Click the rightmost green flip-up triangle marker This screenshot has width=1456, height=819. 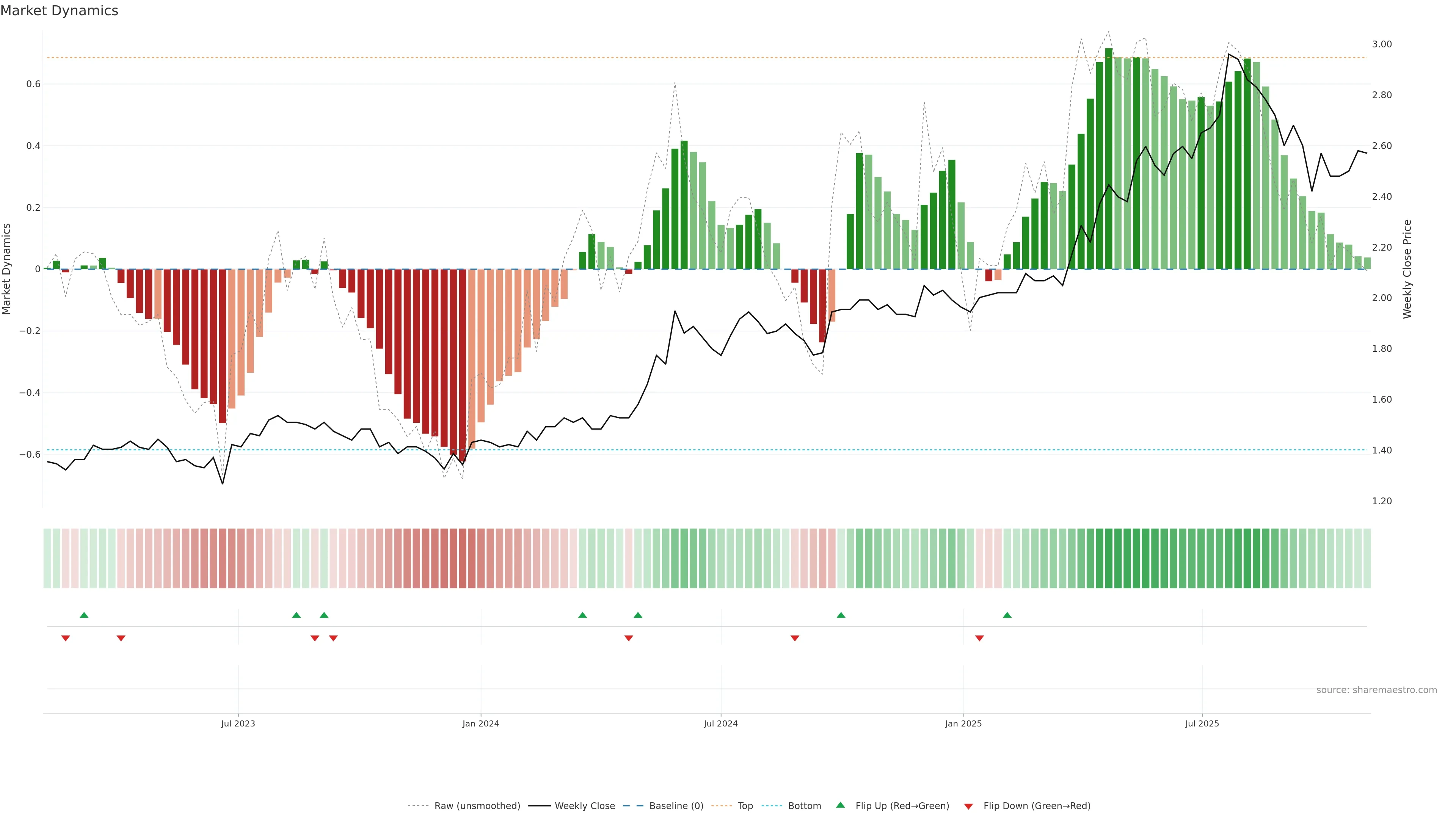(x=1007, y=615)
